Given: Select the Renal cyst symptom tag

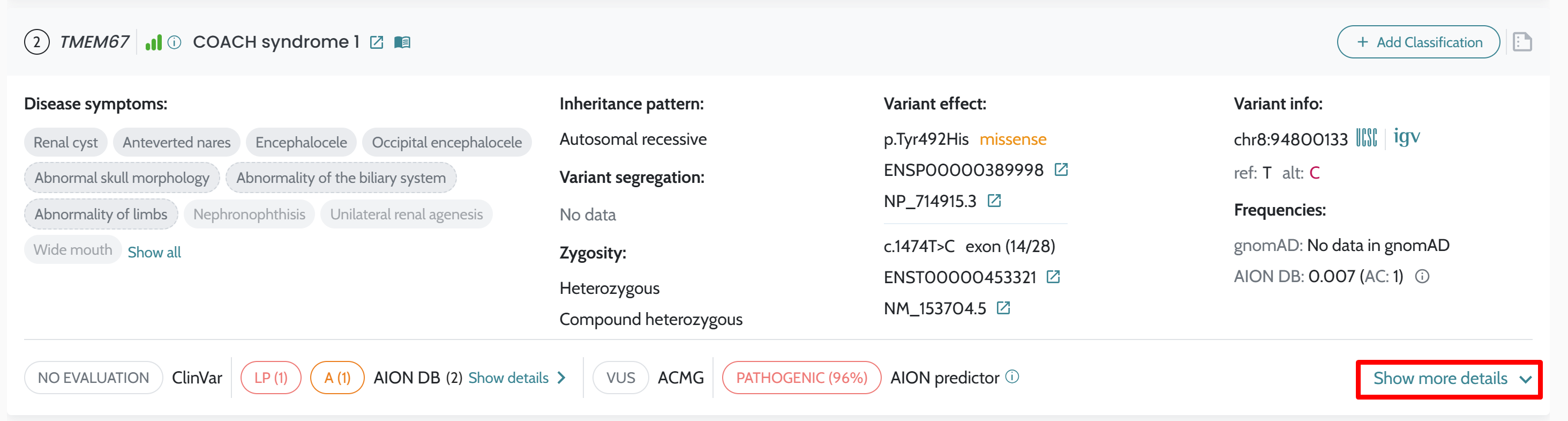Looking at the screenshot, I should coord(66,143).
